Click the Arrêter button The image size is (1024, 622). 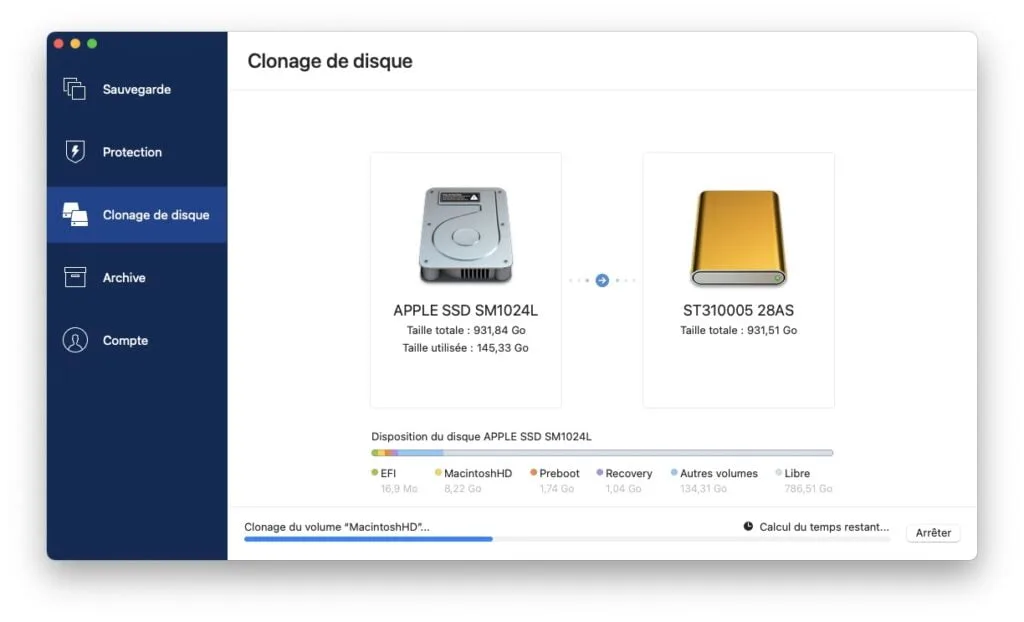[932, 532]
